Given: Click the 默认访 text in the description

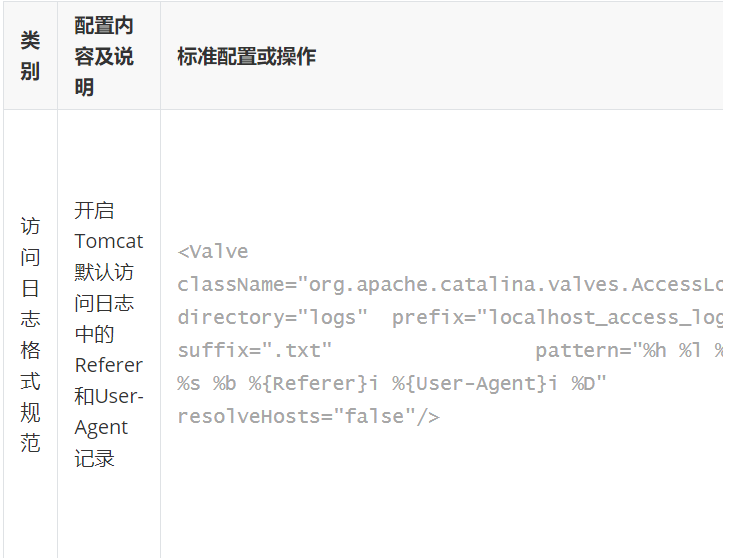Looking at the screenshot, I should click(104, 272).
